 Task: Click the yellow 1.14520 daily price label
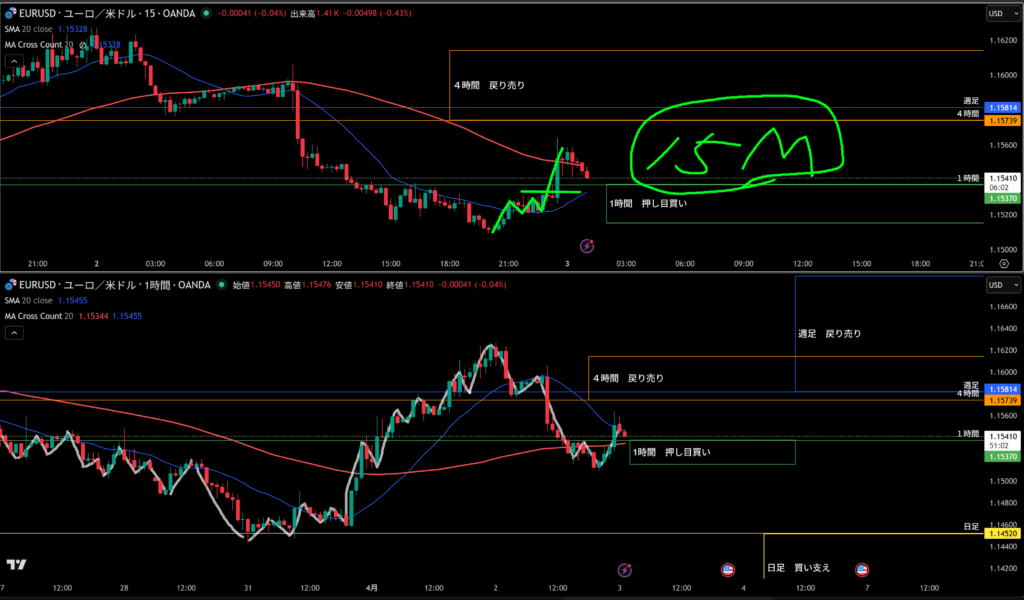coord(1002,533)
